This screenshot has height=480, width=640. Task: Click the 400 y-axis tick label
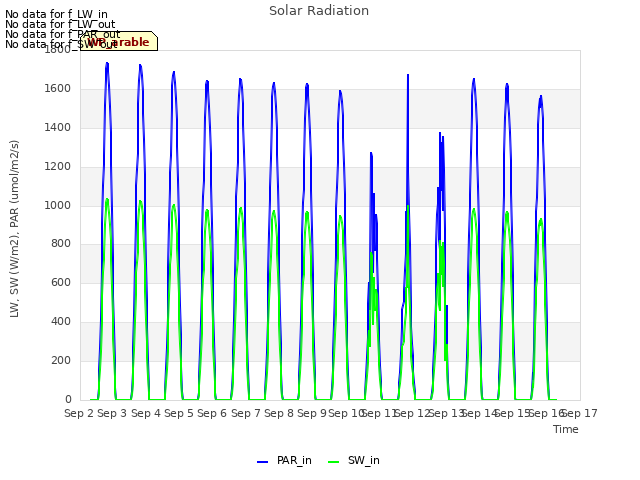tap(61, 322)
